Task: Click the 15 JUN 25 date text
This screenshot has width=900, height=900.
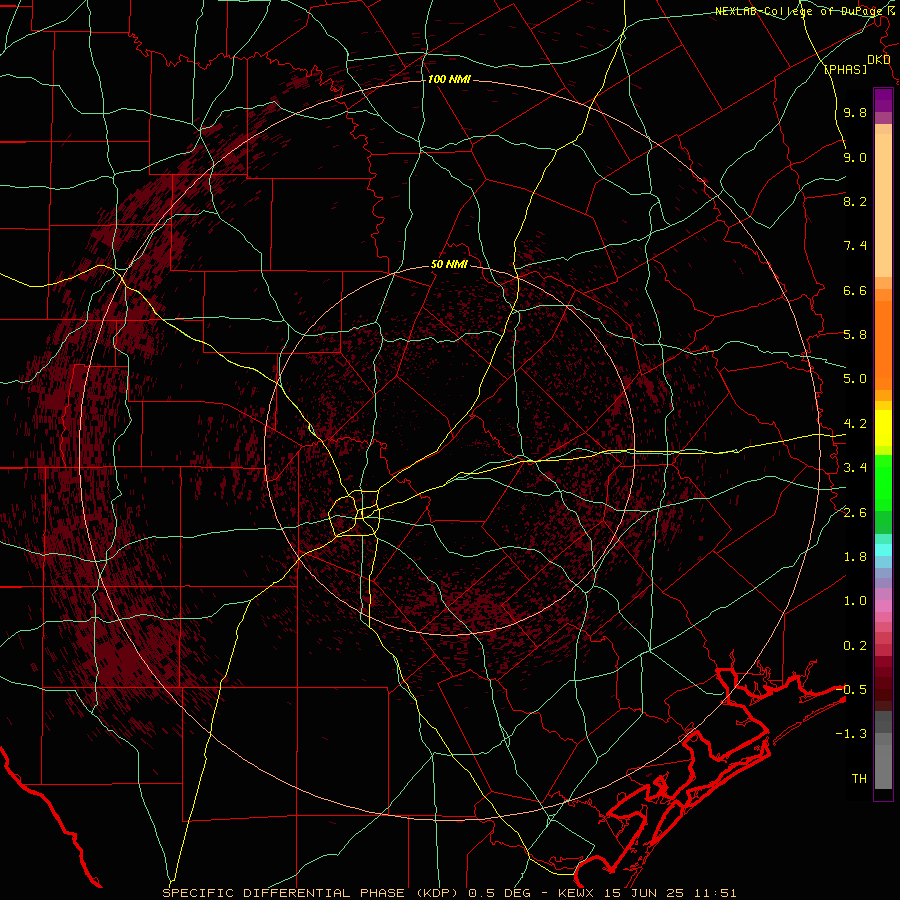Action: (643, 893)
